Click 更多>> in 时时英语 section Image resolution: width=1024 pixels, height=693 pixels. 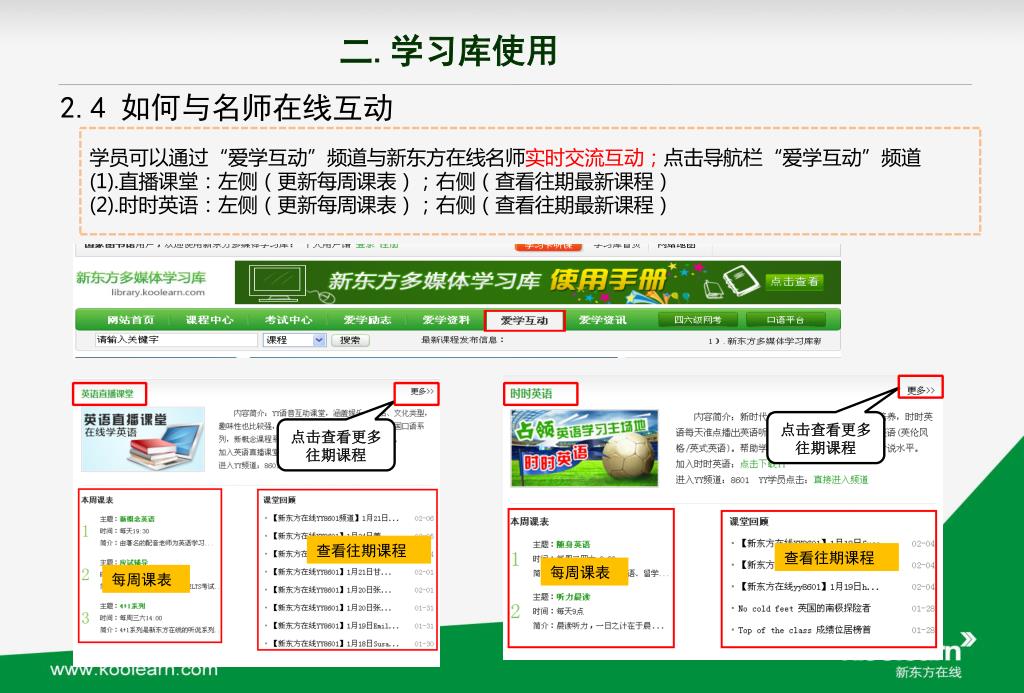pos(921,390)
